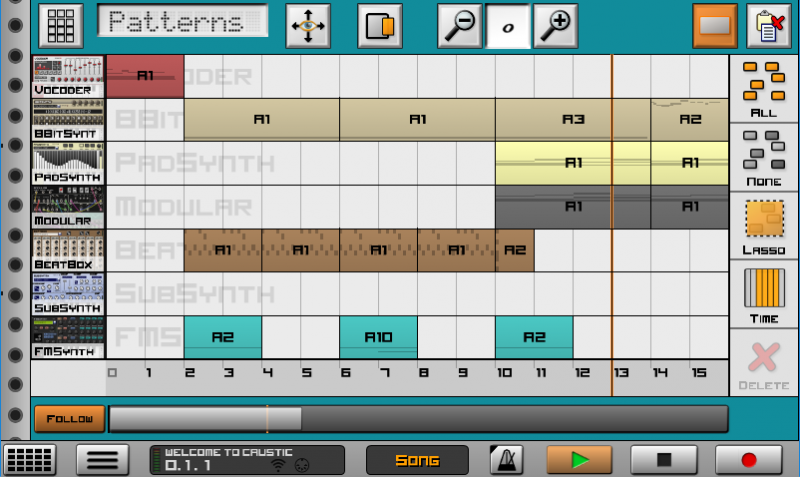Switch the Song mode button

click(417, 460)
